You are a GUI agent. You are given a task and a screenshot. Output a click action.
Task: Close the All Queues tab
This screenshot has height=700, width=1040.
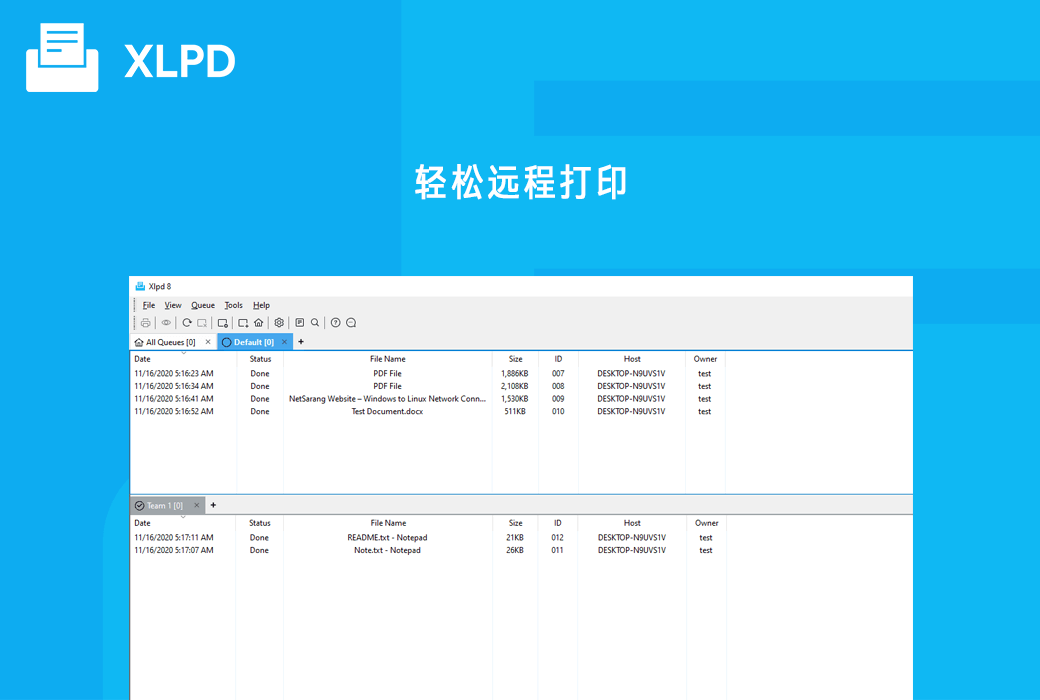click(x=208, y=342)
